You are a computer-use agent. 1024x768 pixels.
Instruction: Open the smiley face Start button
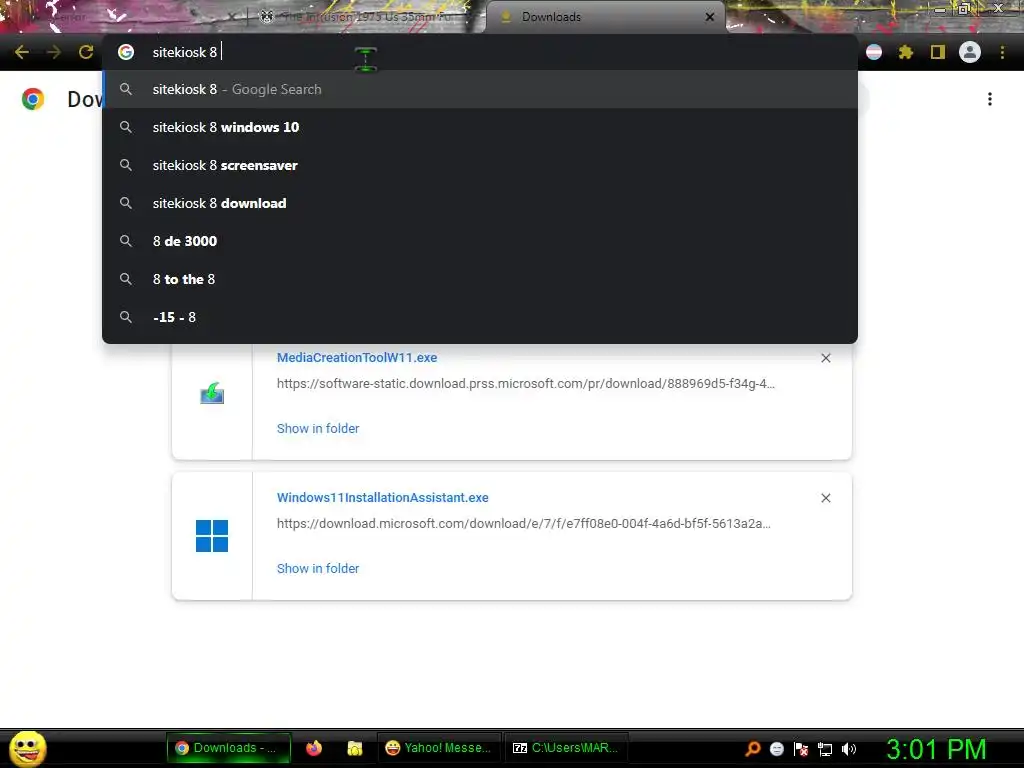click(28, 748)
